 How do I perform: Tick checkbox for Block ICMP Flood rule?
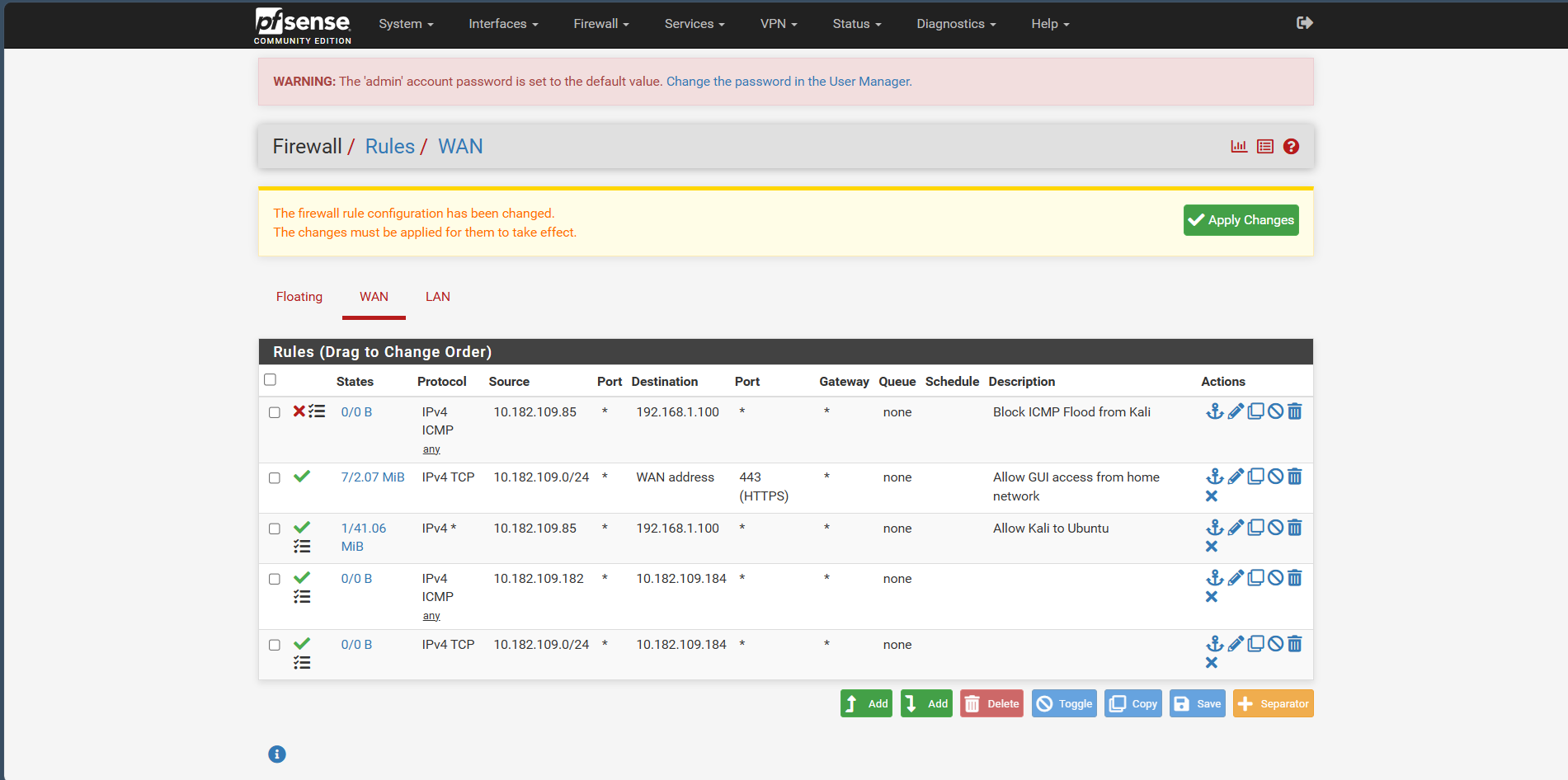pyautogui.click(x=275, y=412)
